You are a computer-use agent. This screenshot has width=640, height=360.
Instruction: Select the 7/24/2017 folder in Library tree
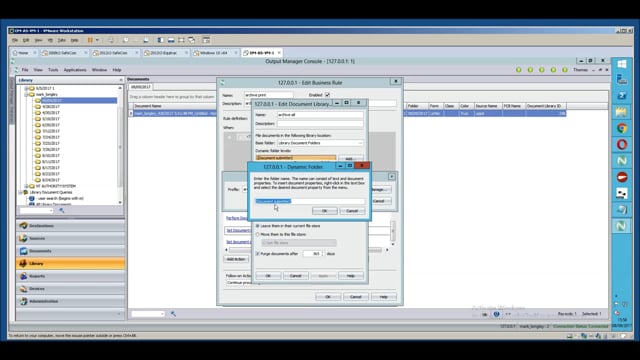(x=51, y=137)
